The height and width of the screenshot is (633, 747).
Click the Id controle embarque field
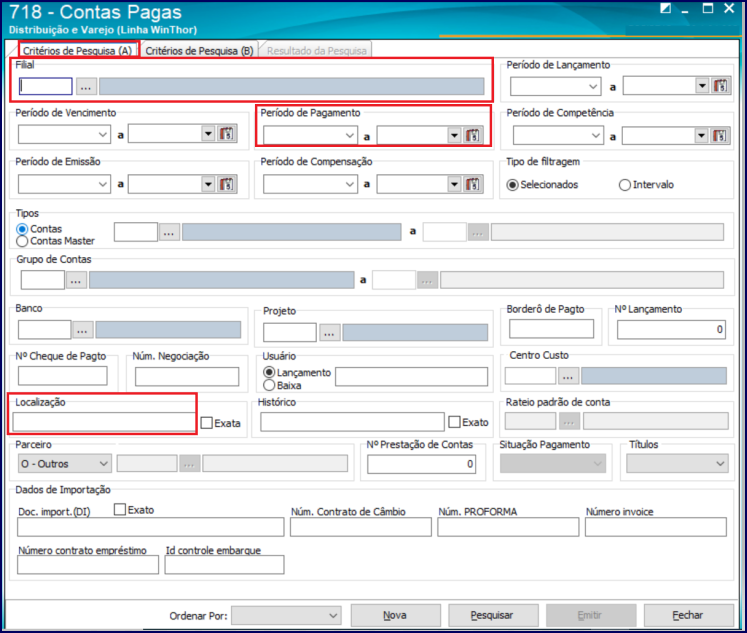tap(224, 565)
